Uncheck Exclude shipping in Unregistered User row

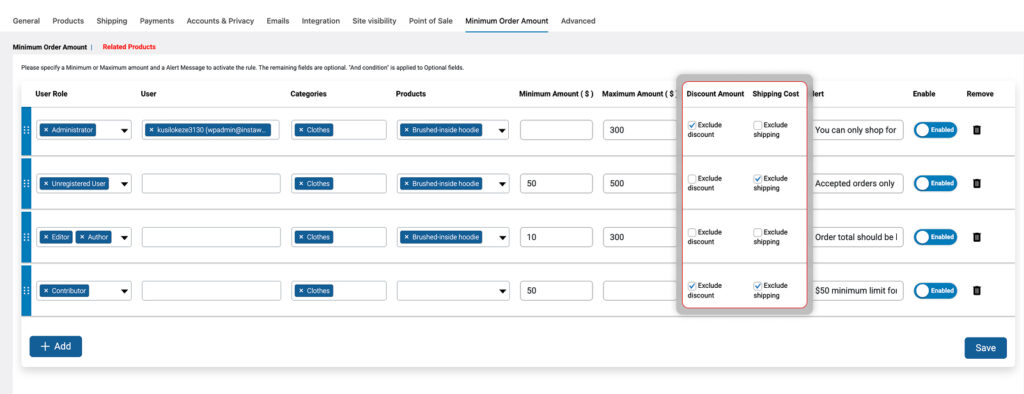[x=758, y=178]
